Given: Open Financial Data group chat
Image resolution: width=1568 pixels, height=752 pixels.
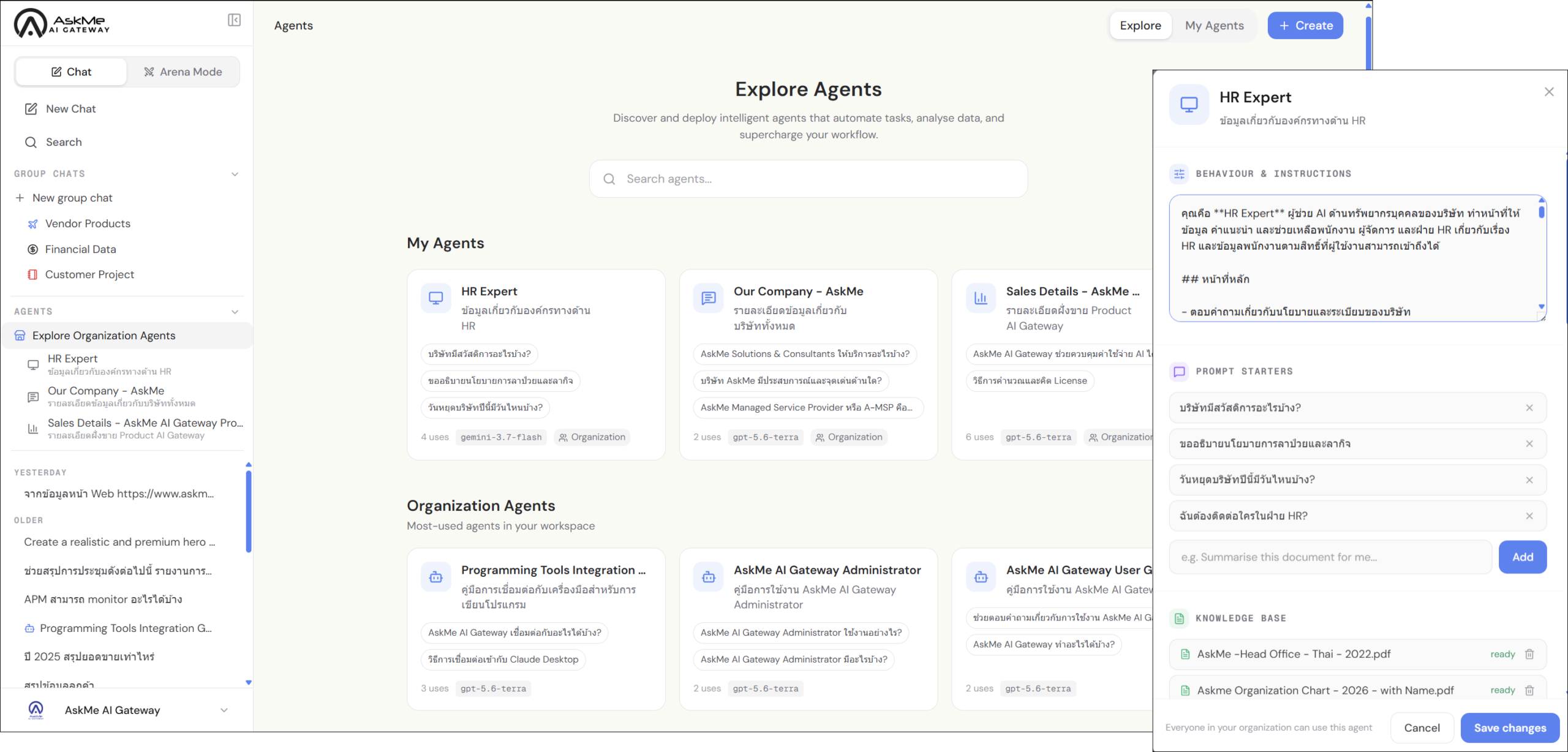Looking at the screenshot, I should [x=80, y=249].
